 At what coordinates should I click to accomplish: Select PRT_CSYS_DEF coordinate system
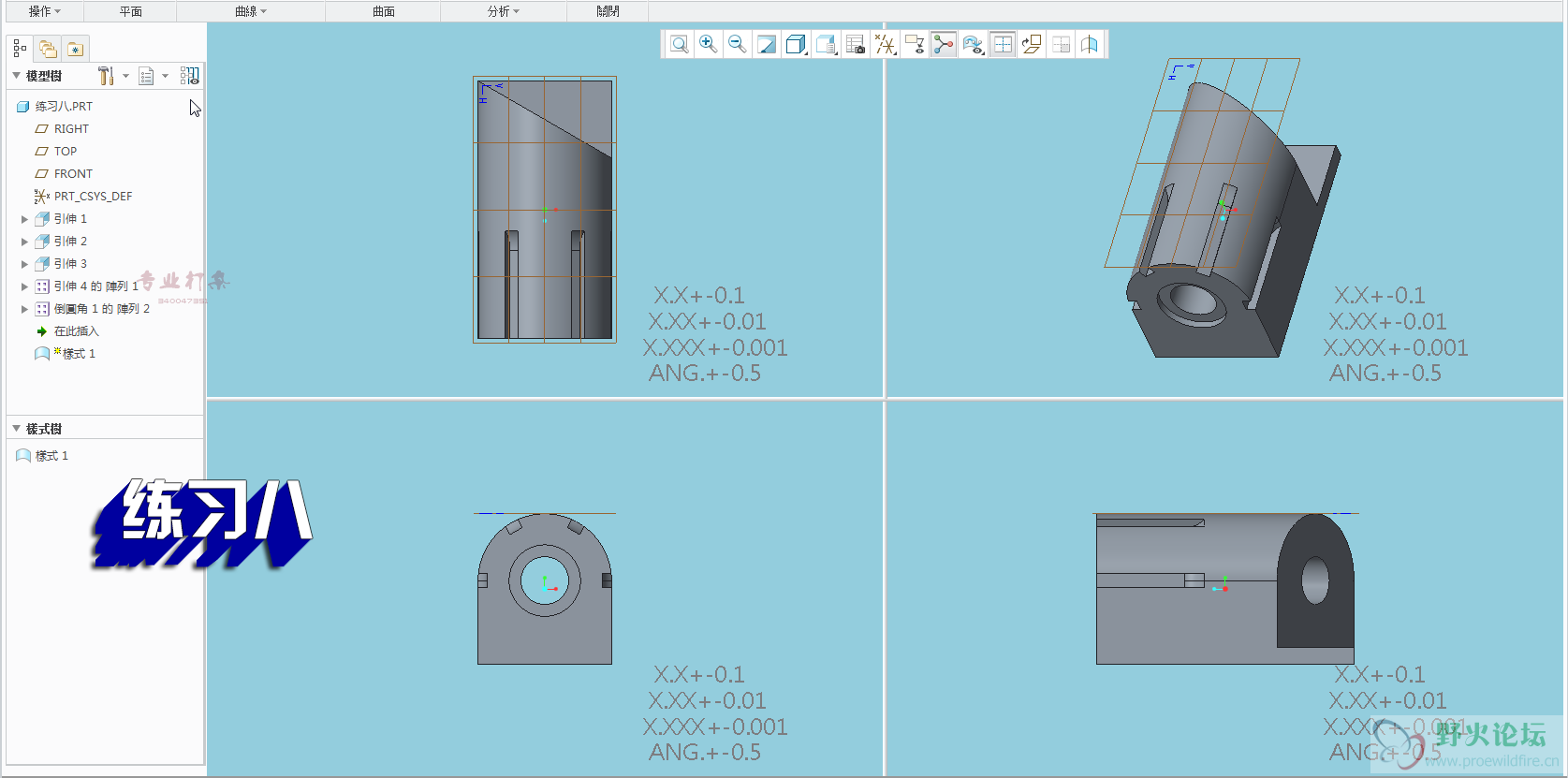click(x=93, y=197)
